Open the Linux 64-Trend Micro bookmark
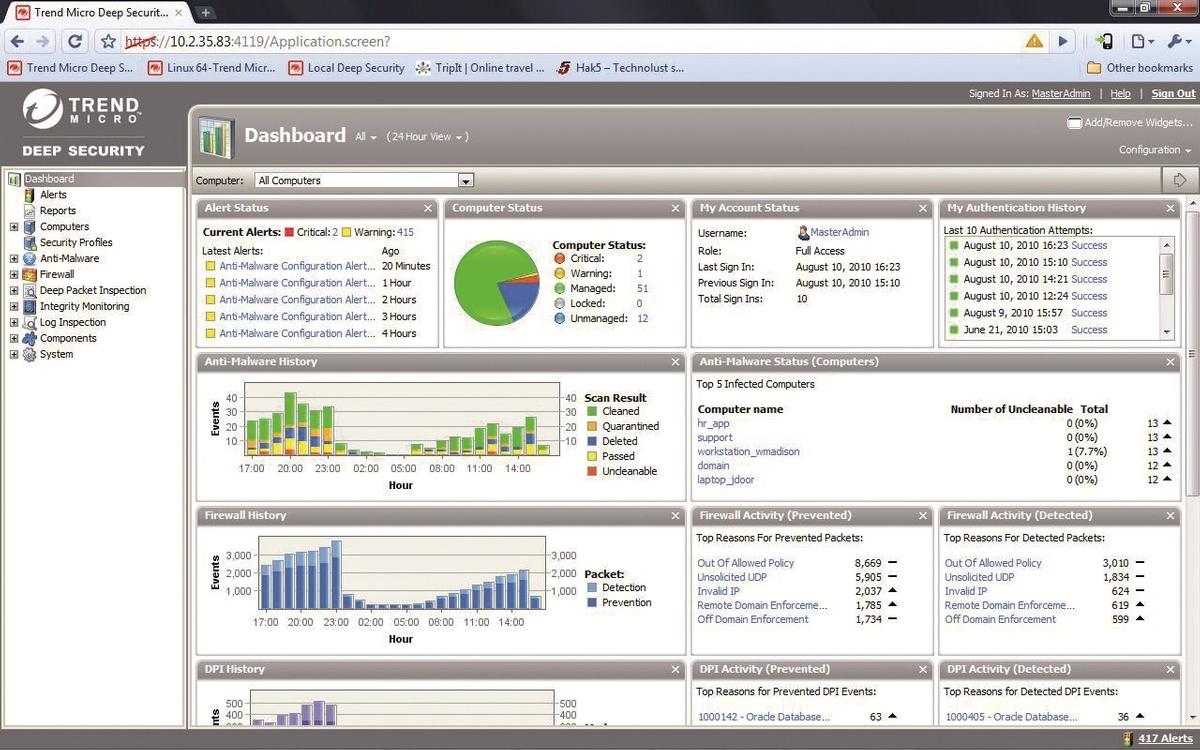This screenshot has width=1200, height=750. [x=212, y=68]
